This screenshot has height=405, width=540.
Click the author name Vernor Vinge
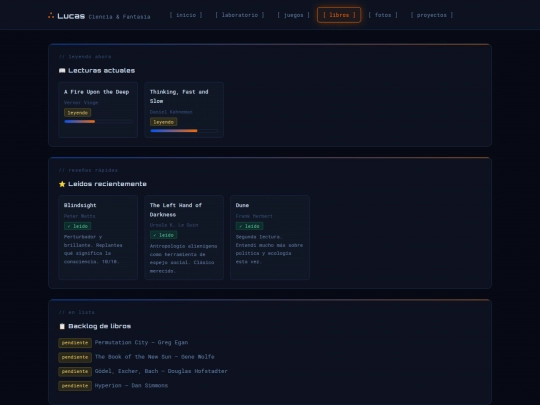click(81, 103)
